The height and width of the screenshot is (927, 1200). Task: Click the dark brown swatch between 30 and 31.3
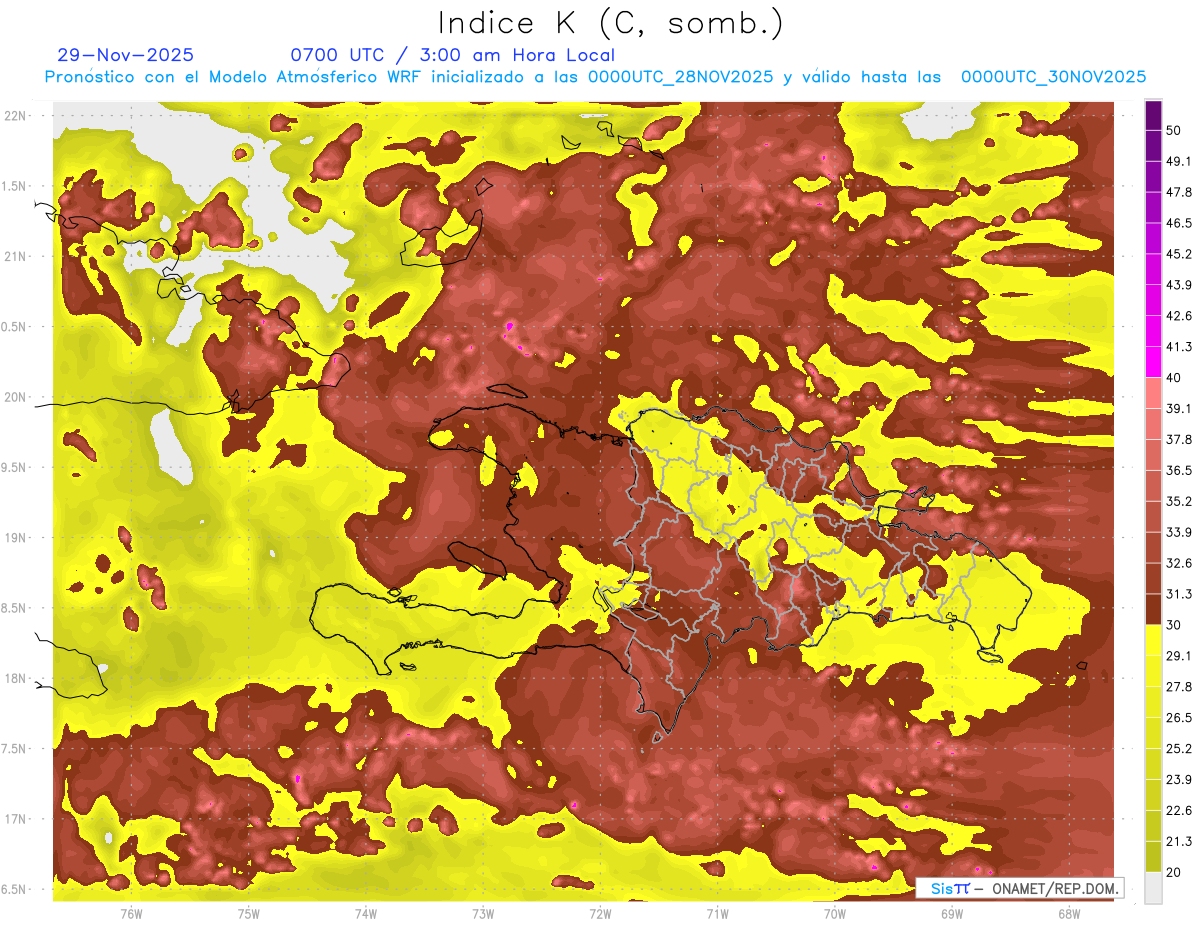click(x=1153, y=609)
